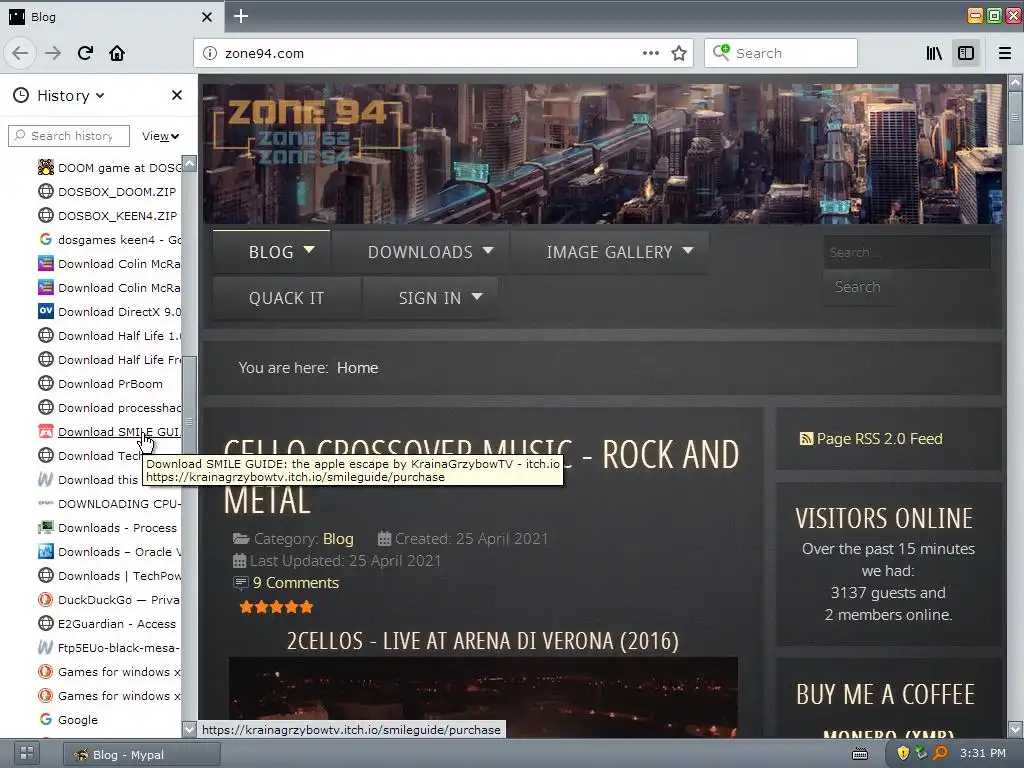Open Downloads – Oracle history entry
Screen dimensions: 1024x768
pos(110,552)
